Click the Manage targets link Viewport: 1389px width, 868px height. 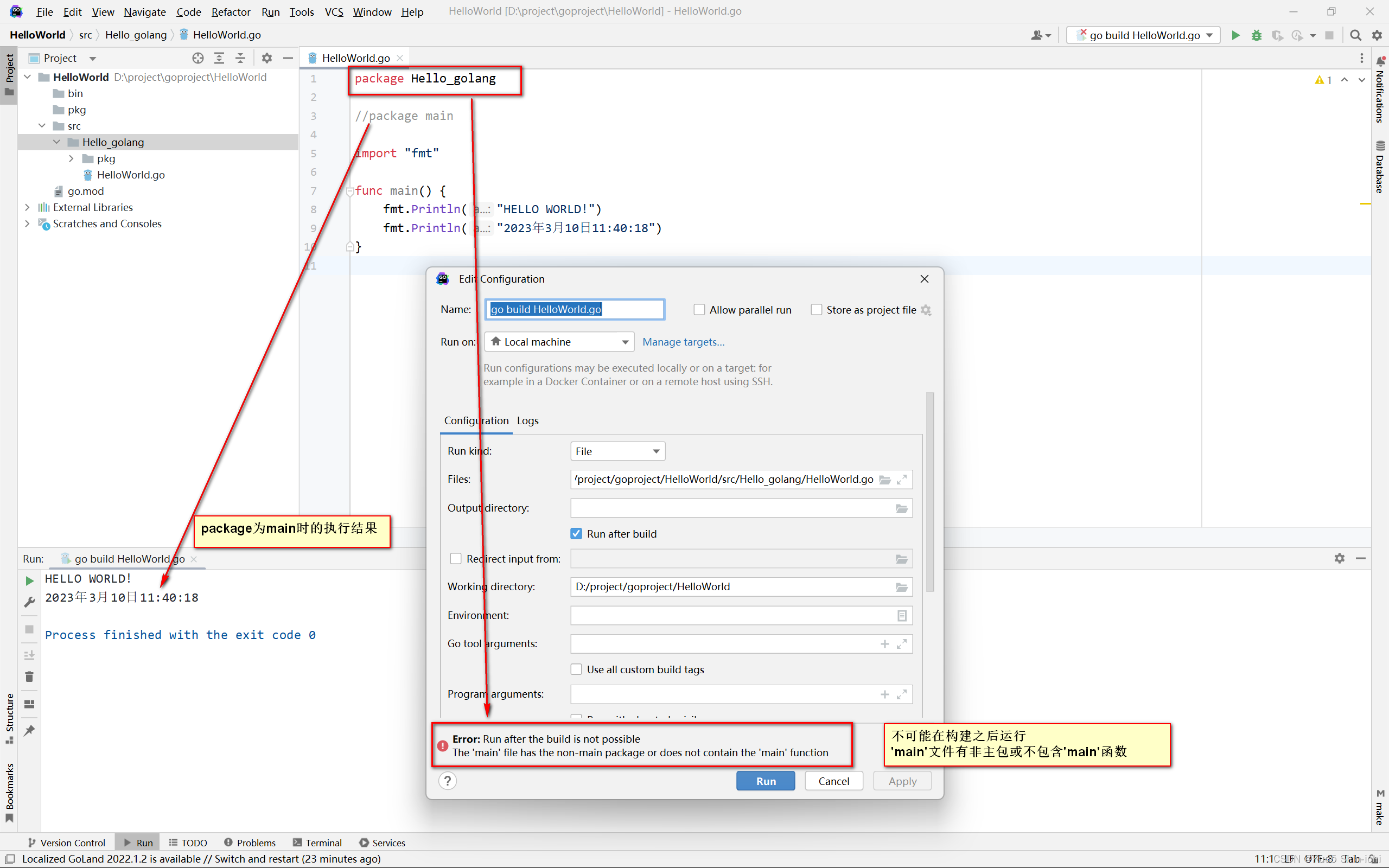(683, 342)
